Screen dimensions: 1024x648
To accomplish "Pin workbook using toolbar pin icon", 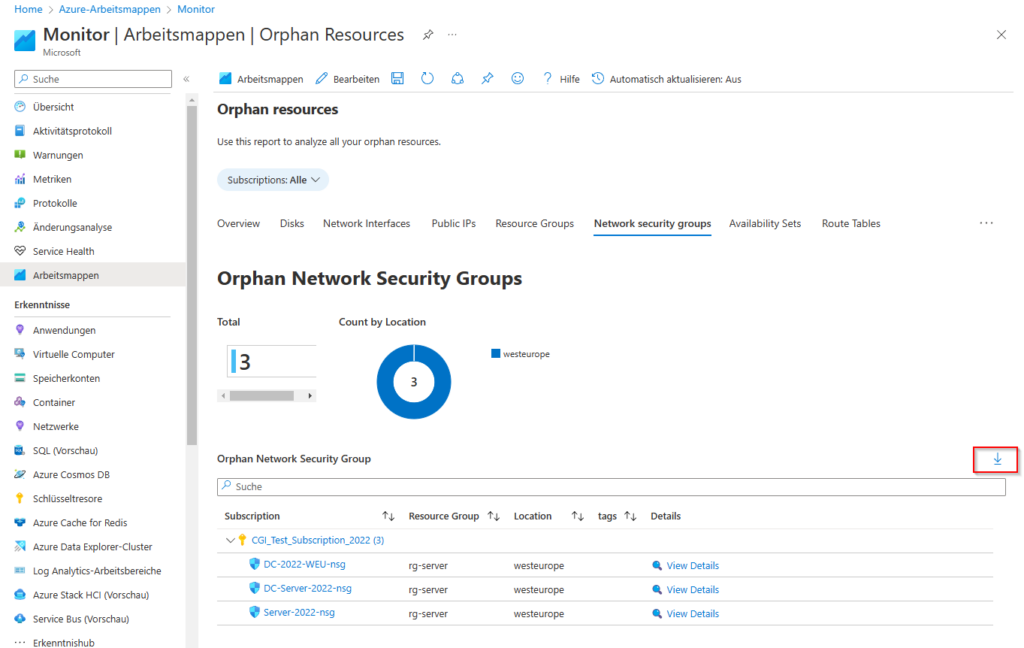I will (487, 78).
